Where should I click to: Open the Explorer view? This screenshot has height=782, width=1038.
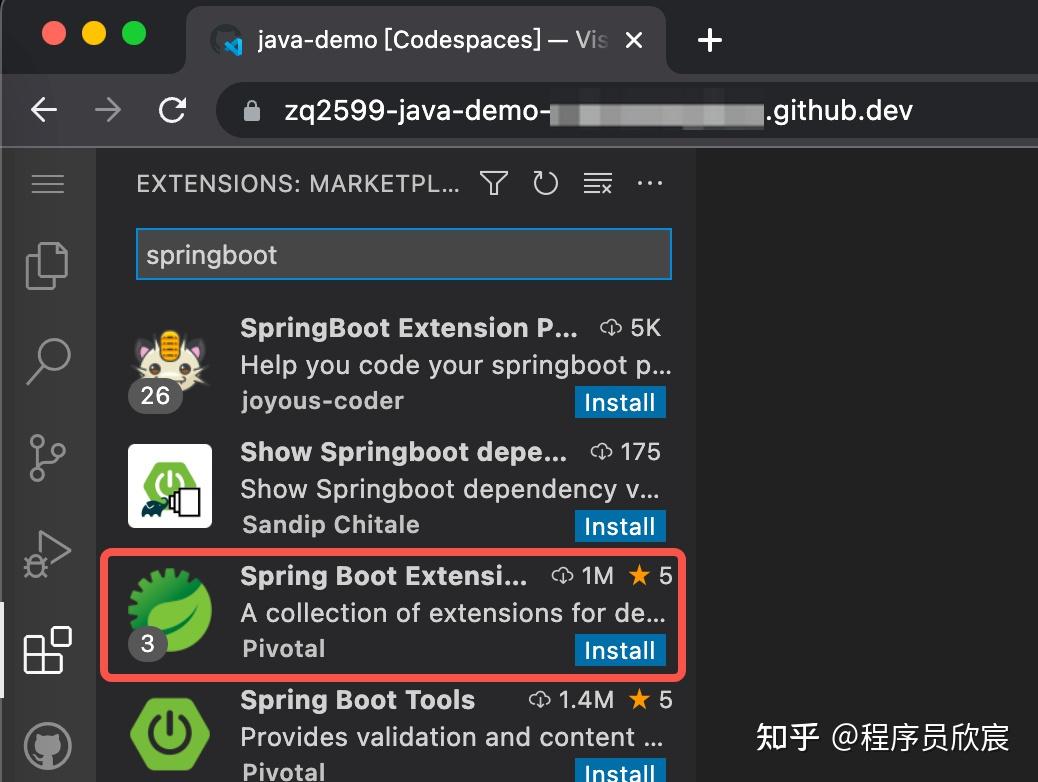coord(47,266)
